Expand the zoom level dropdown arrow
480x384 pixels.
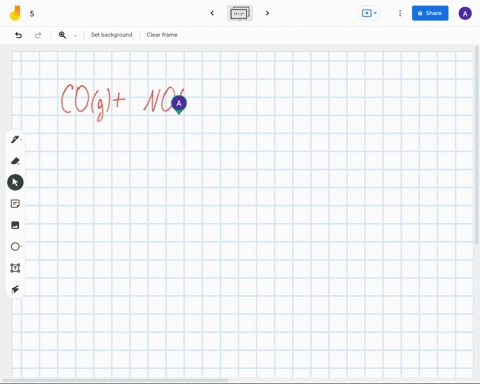point(75,35)
